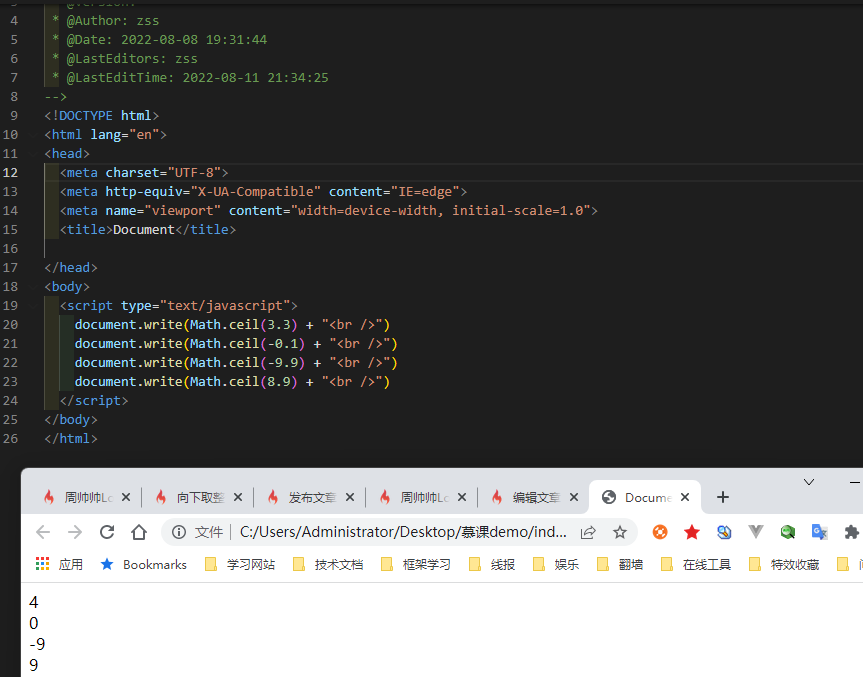Click the X-UA-Compatible meta line
Image resolution: width=863 pixels, height=677 pixels.
click(263, 192)
